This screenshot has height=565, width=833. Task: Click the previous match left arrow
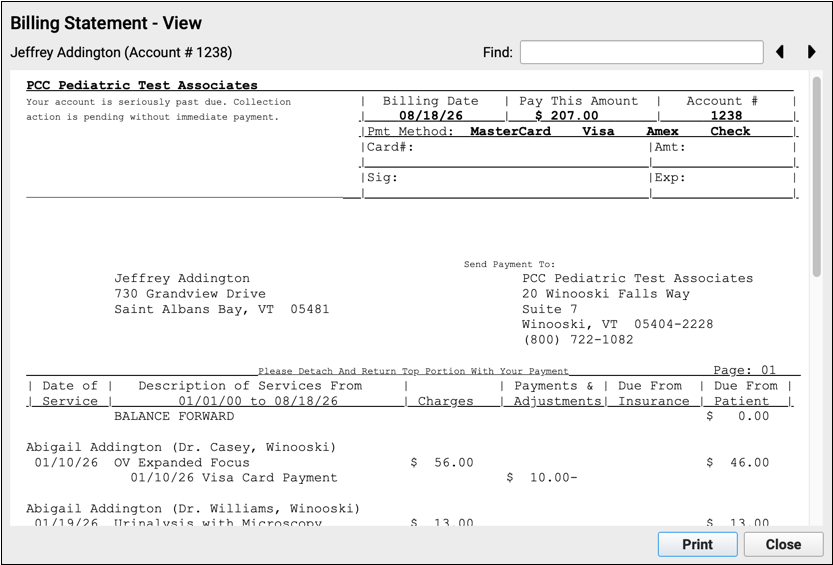tap(780, 52)
